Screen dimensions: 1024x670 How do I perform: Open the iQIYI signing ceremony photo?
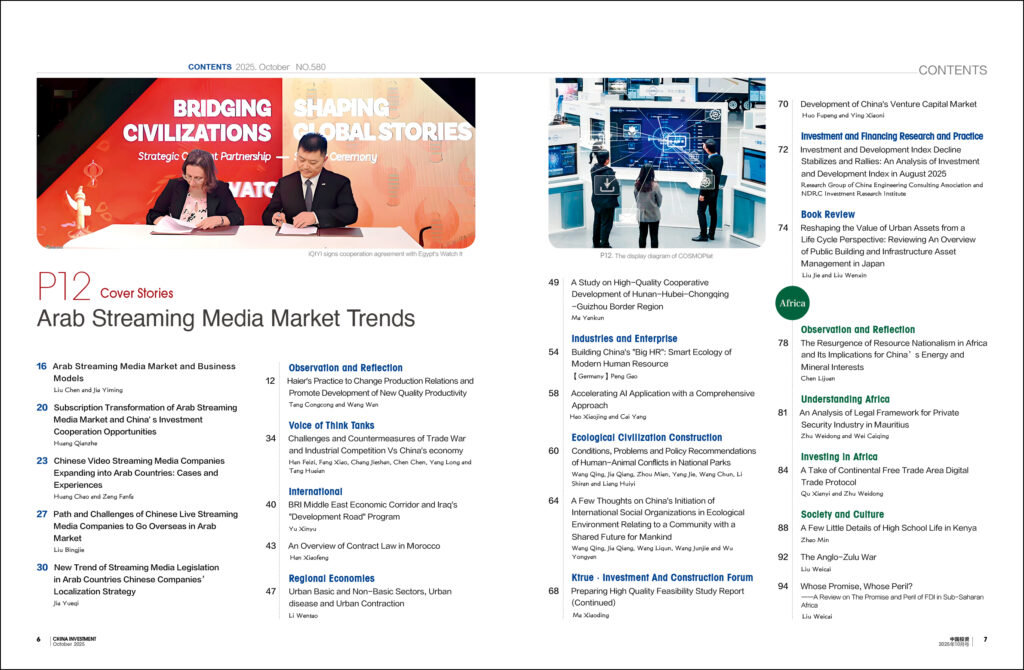[256, 162]
